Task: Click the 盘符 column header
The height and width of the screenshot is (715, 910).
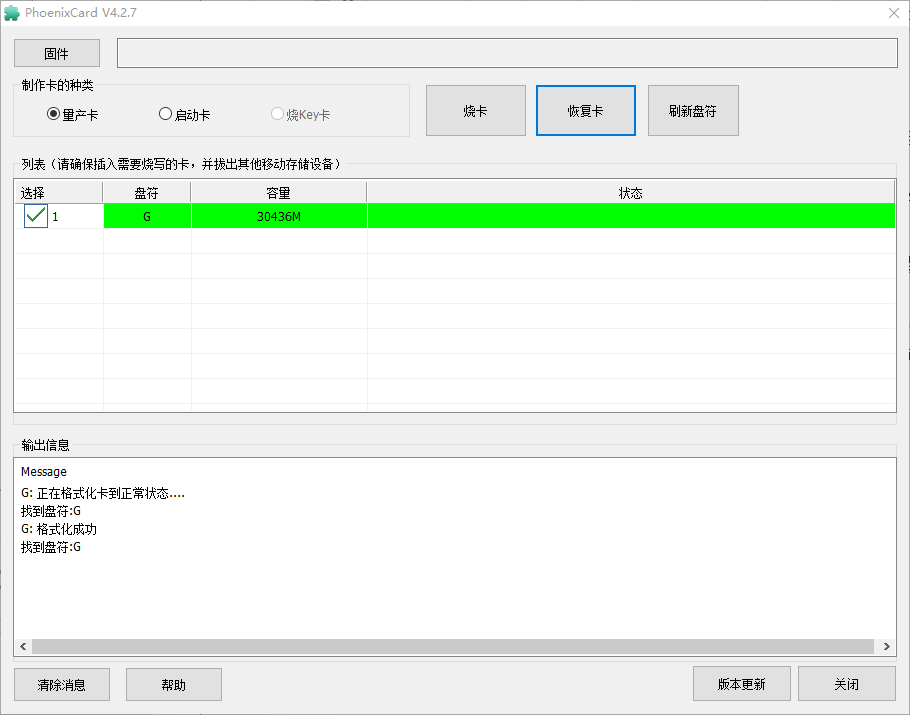Action: (146, 193)
